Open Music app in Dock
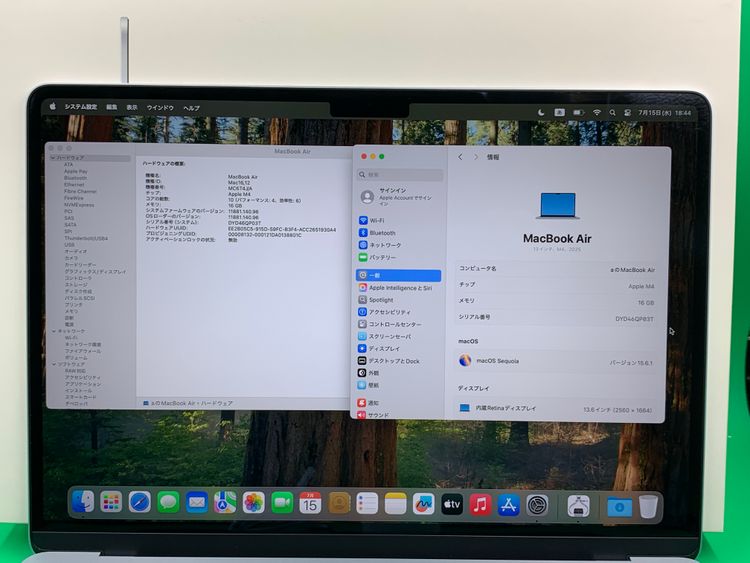The width and height of the screenshot is (750, 563). (480, 505)
